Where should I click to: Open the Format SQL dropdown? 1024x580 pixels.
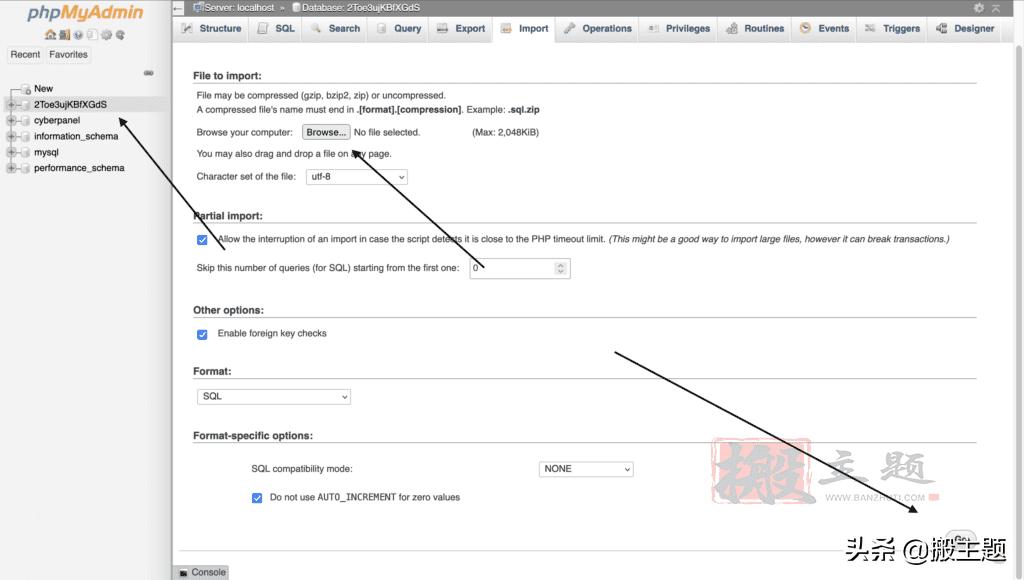pyautogui.click(x=274, y=397)
